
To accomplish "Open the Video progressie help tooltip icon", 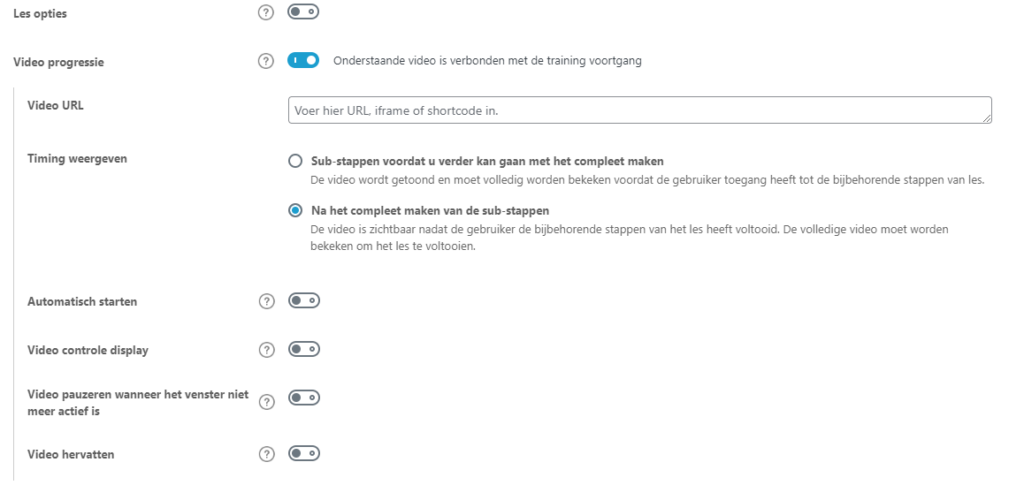I will [265, 61].
